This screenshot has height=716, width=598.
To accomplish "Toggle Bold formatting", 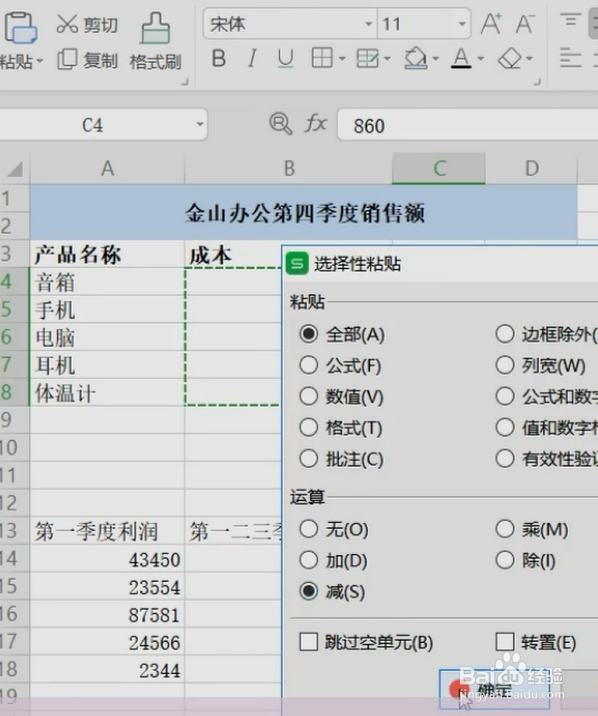I will click(x=219, y=59).
